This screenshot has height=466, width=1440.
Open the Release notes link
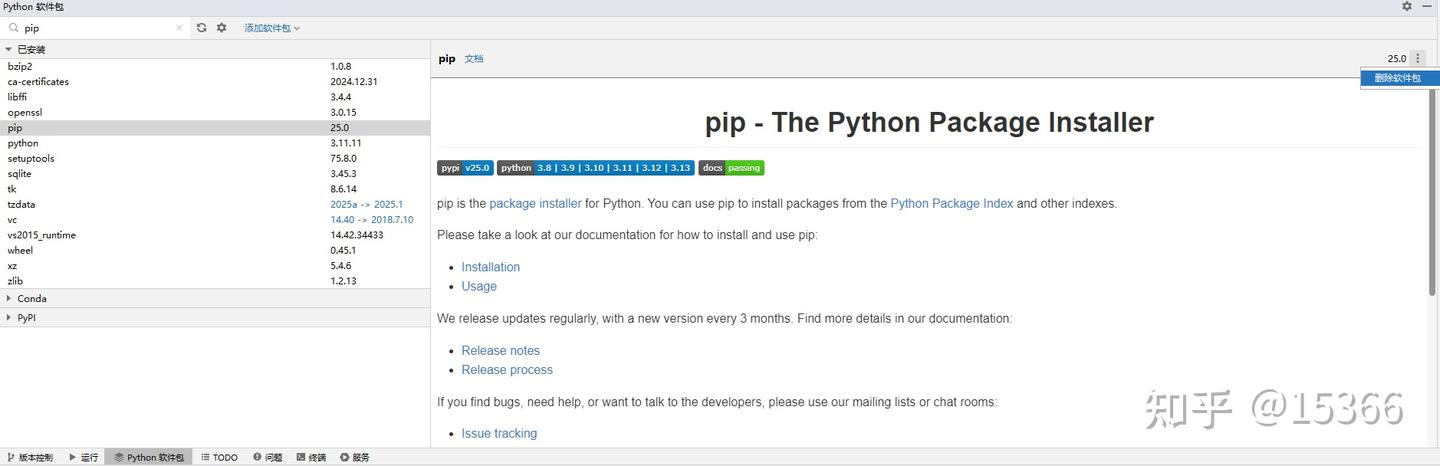click(x=501, y=351)
